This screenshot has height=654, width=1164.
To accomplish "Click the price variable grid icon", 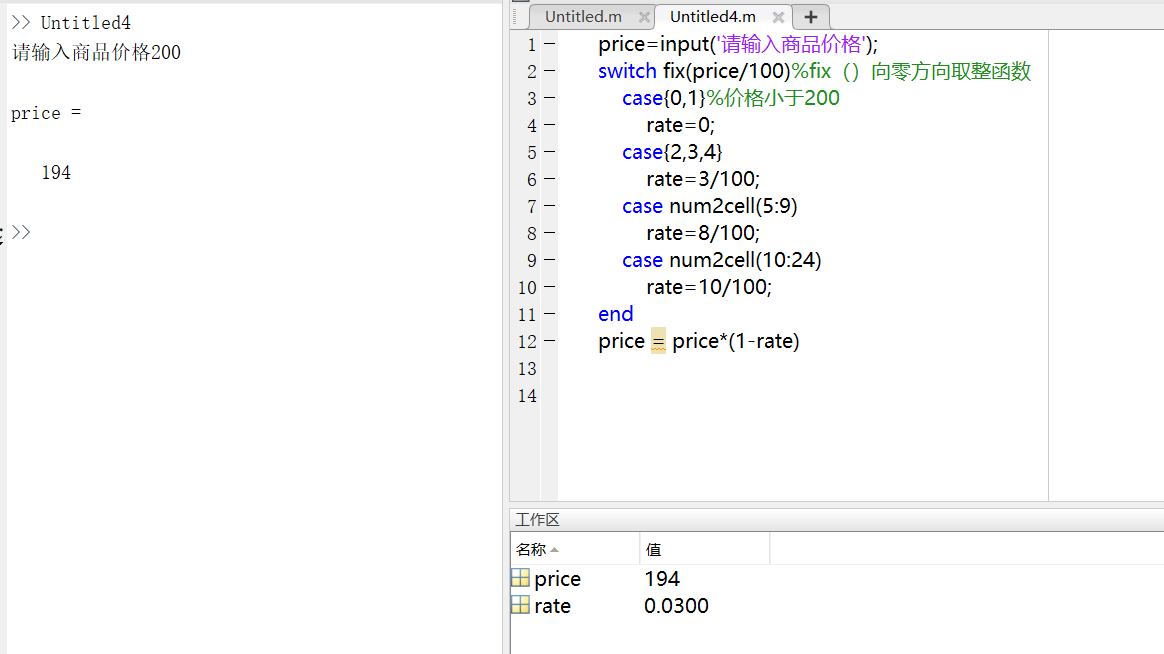I will click(x=520, y=578).
